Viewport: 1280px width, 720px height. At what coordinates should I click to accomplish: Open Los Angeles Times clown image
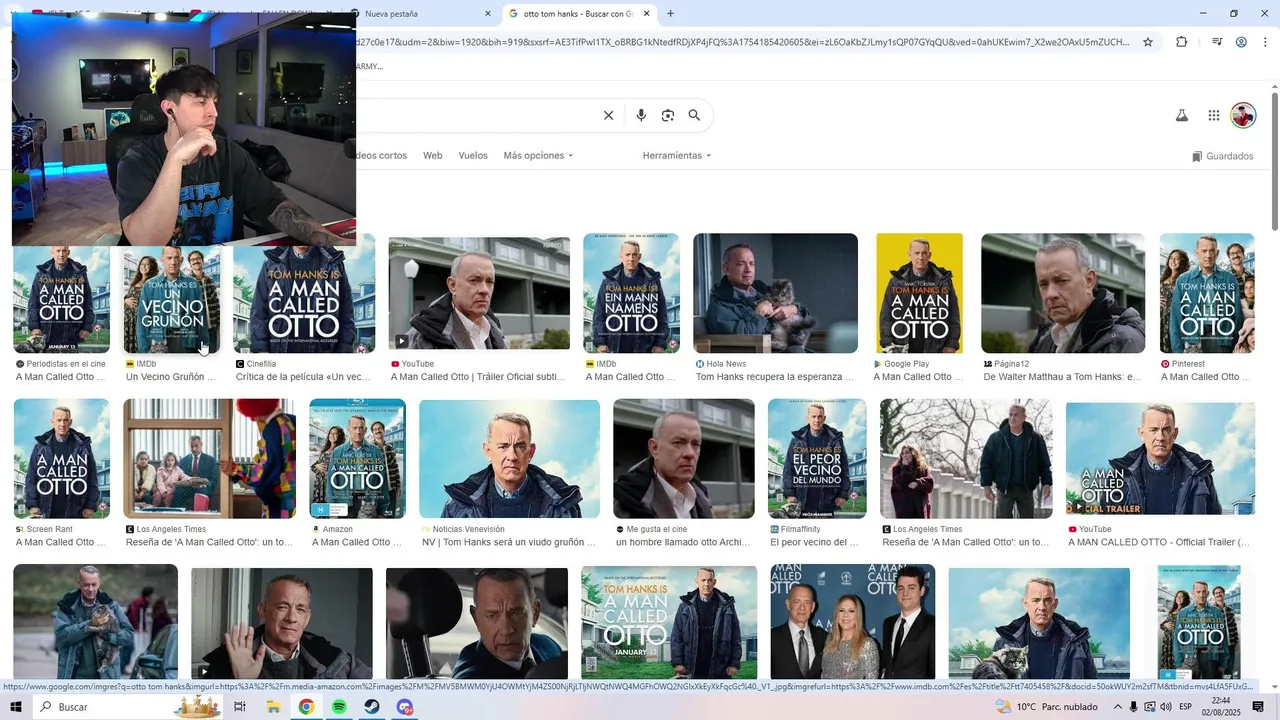click(209, 458)
